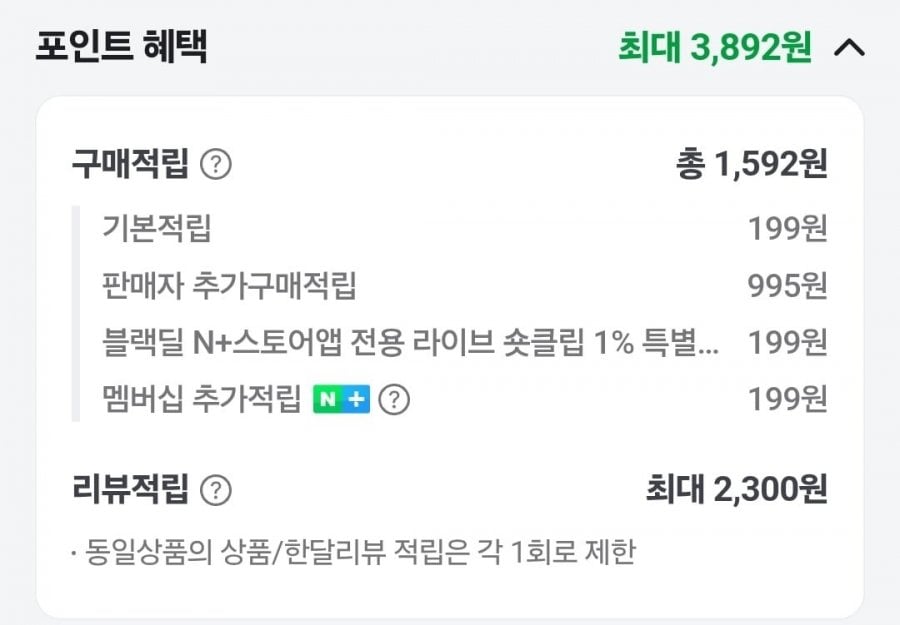Tap the 최대 2,300원 review amount
The width and height of the screenshot is (900, 625).
[x=737, y=490]
